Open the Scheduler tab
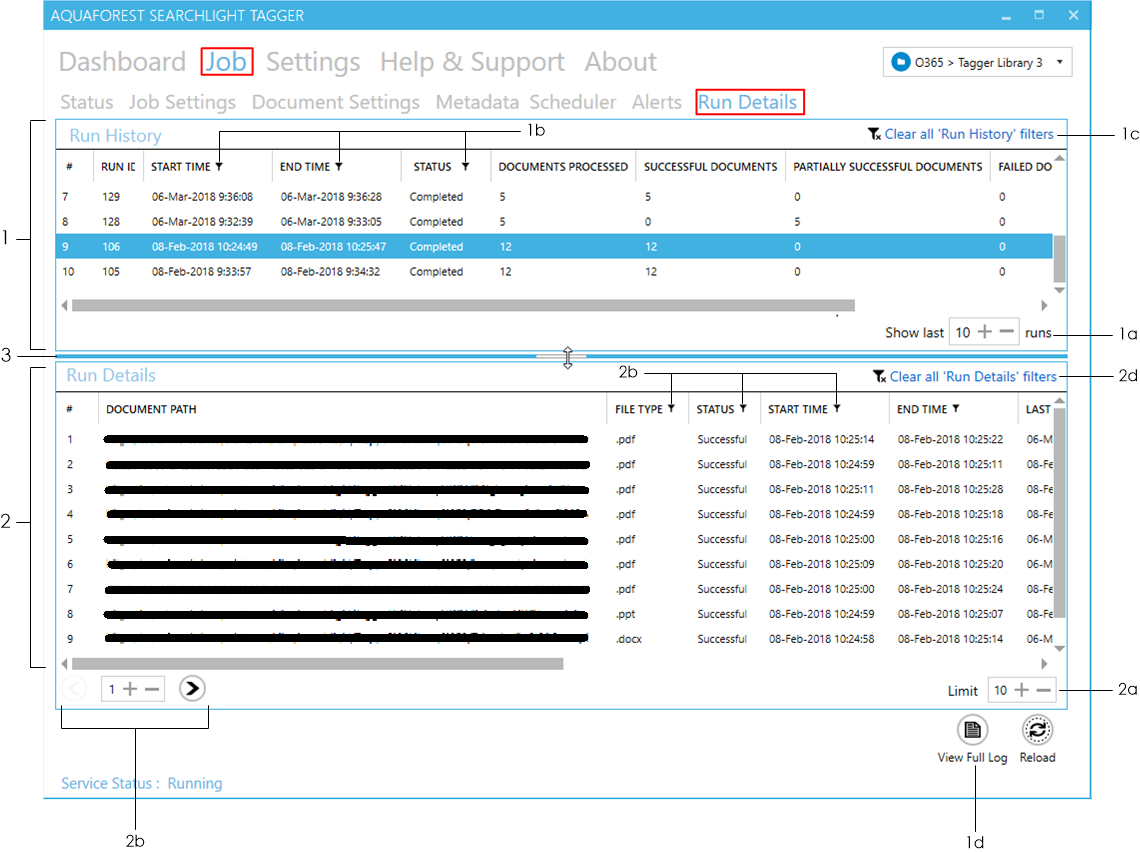 pyautogui.click(x=573, y=101)
